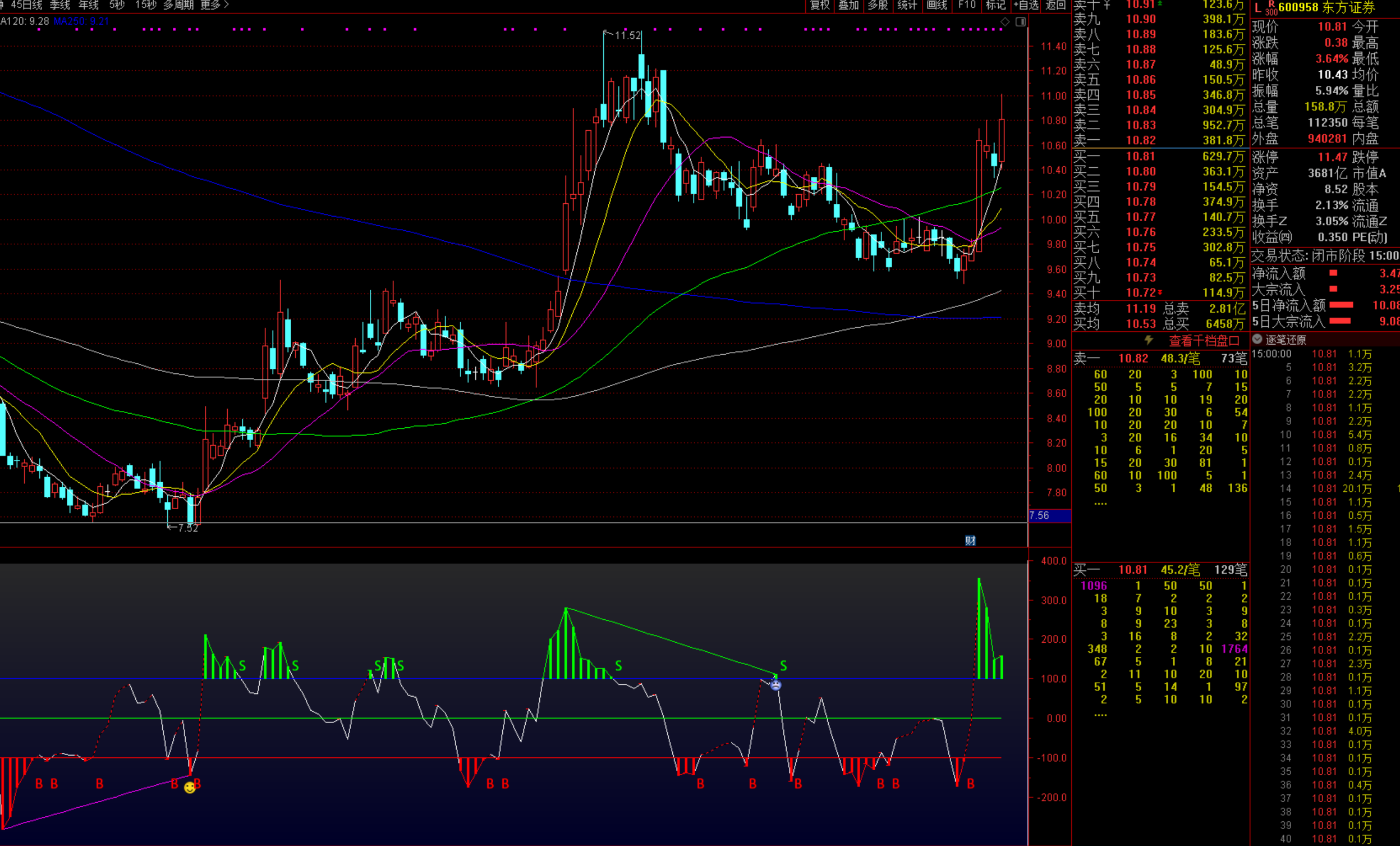Click the 多股 multi-stock button

coord(878,5)
